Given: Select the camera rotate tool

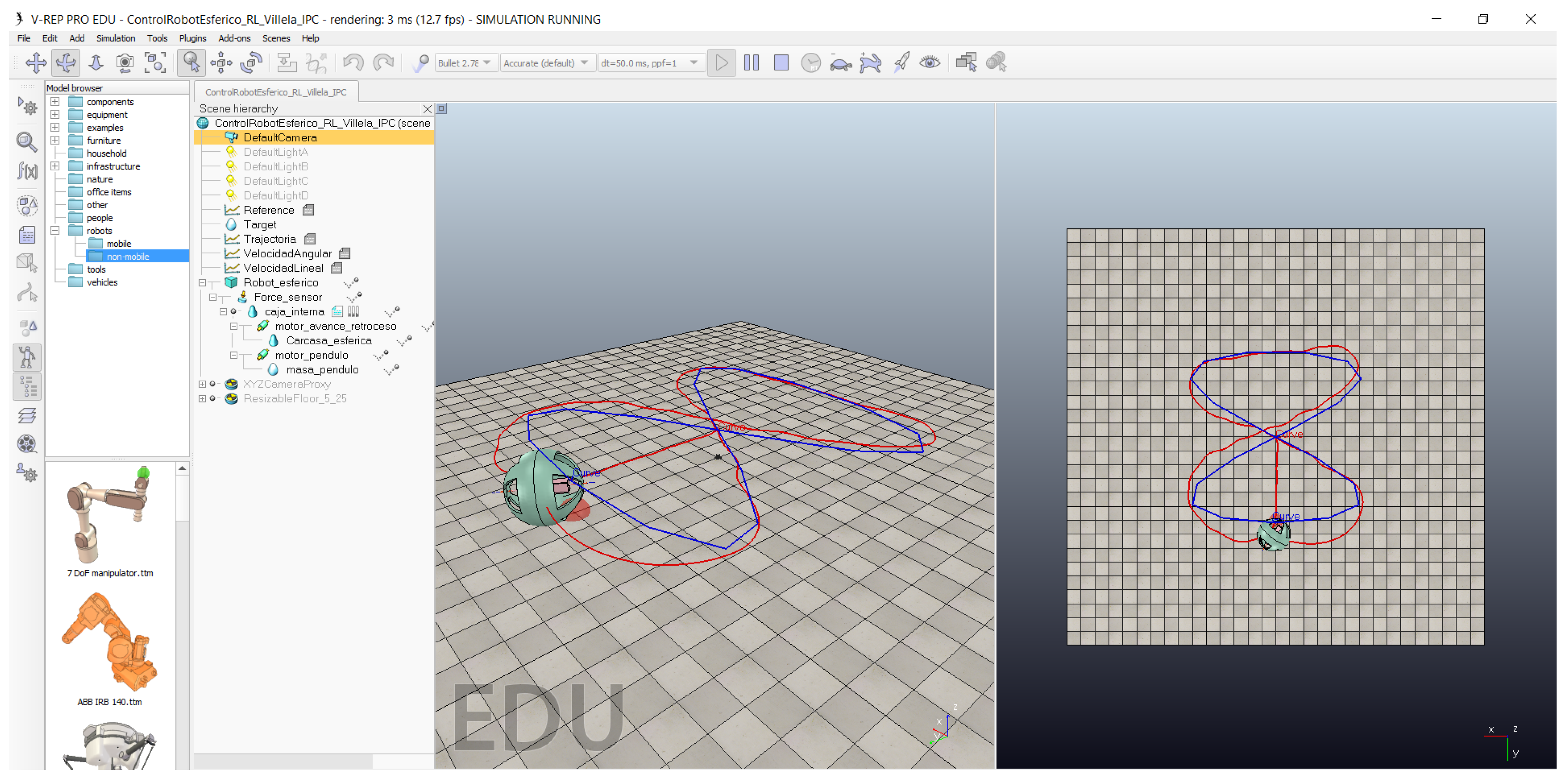Looking at the screenshot, I should click(x=66, y=63).
